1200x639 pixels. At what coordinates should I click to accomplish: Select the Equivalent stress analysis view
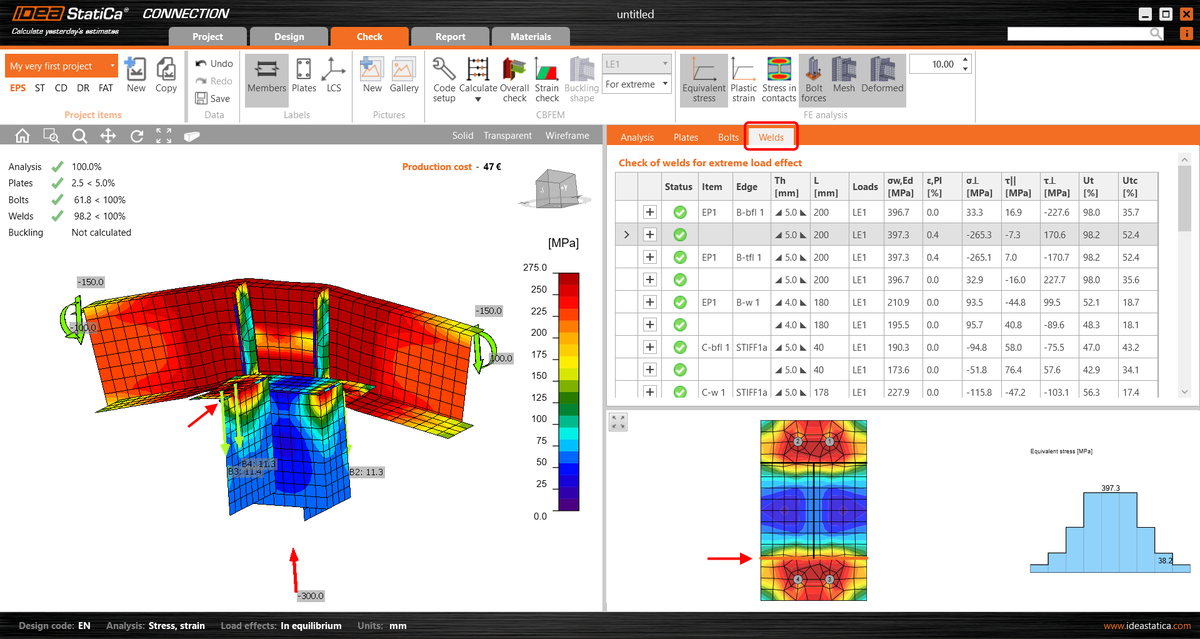(x=703, y=80)
